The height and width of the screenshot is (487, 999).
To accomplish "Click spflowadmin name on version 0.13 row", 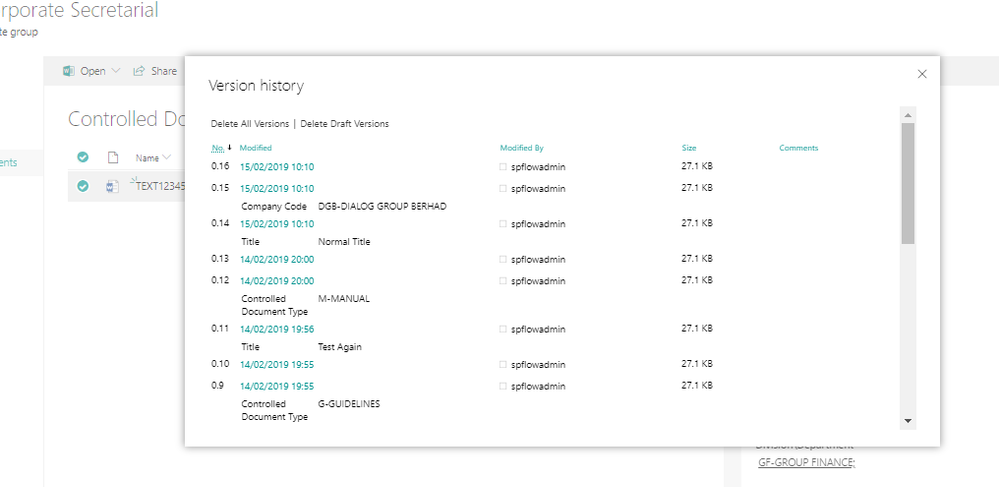I will pos(538,259).
